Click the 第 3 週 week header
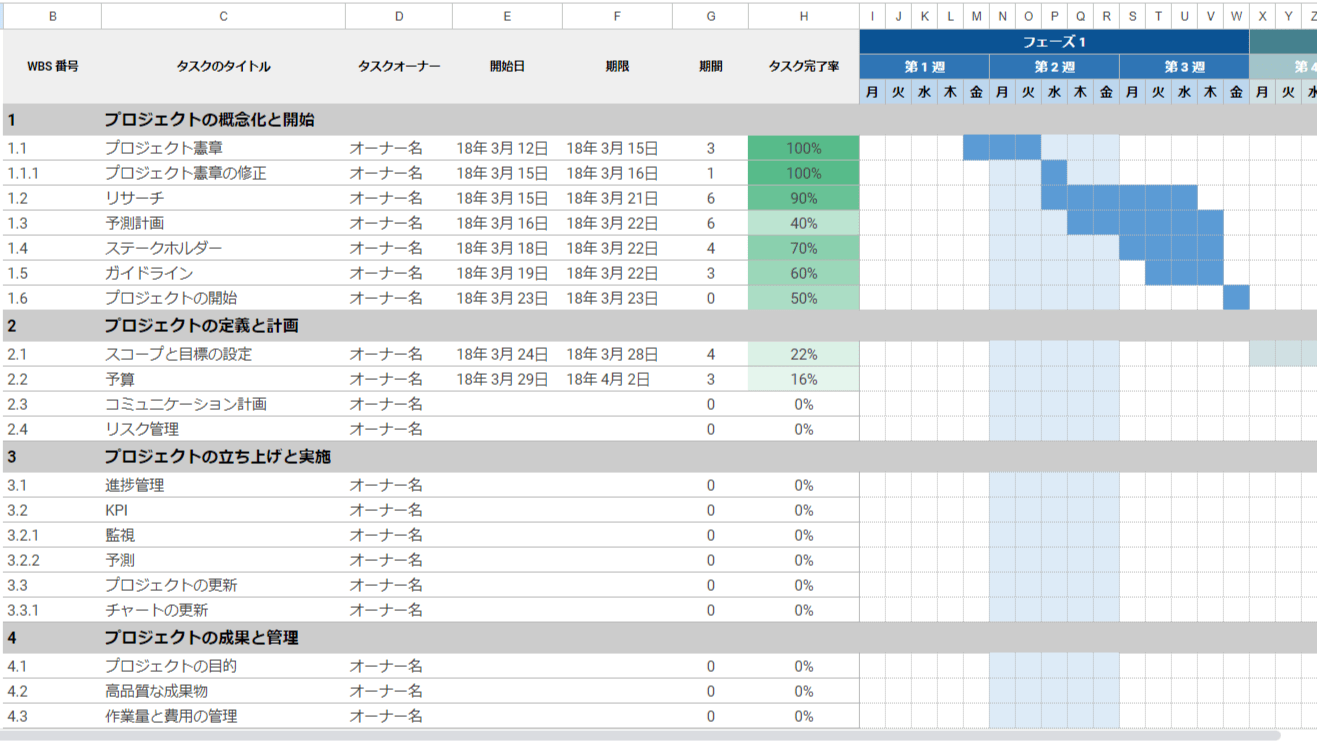This screenshot has height=741, width=1317. 1184,67
